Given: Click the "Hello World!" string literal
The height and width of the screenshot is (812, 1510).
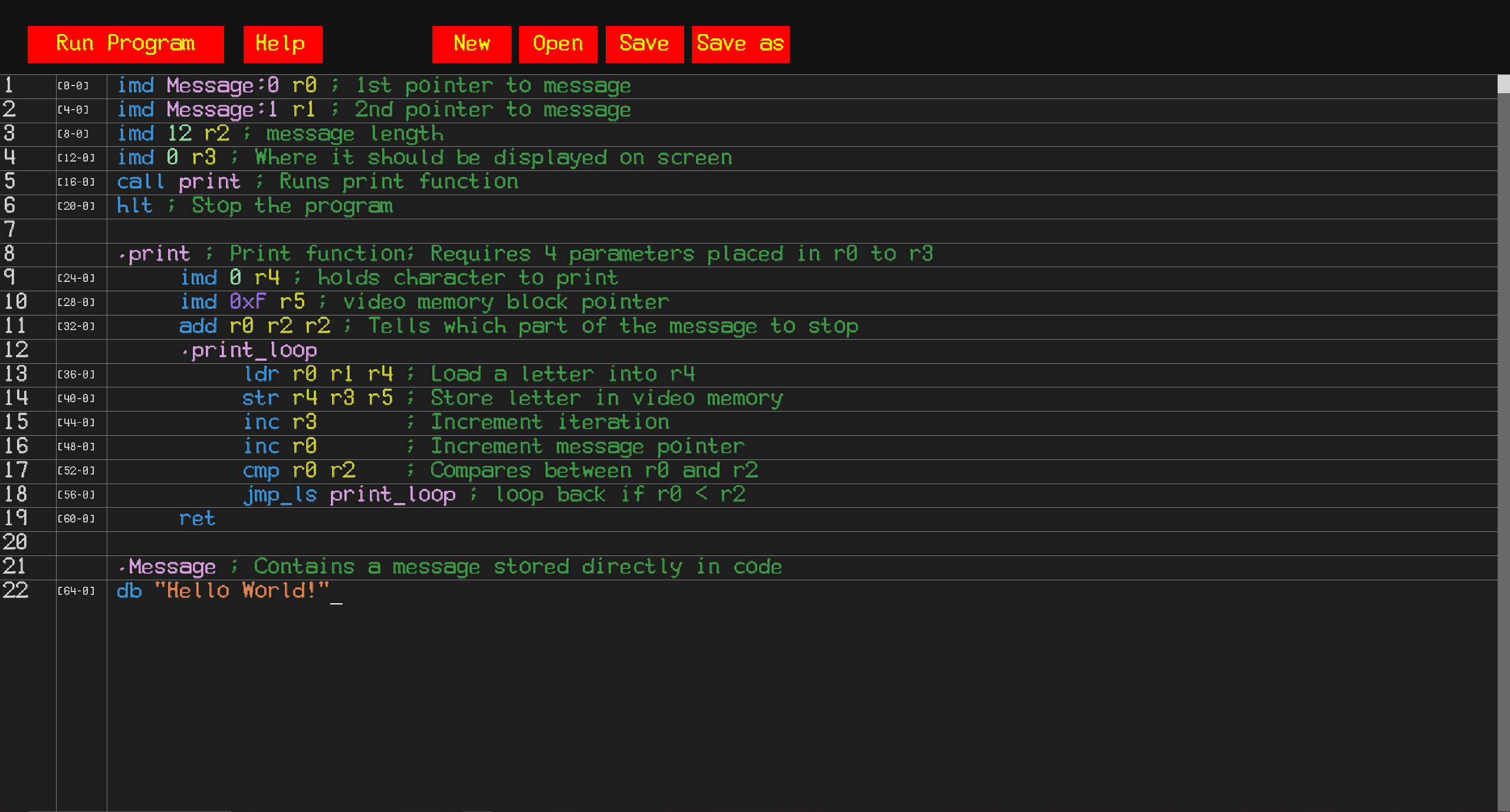Looking at the screenshot, I should (241, 591).
